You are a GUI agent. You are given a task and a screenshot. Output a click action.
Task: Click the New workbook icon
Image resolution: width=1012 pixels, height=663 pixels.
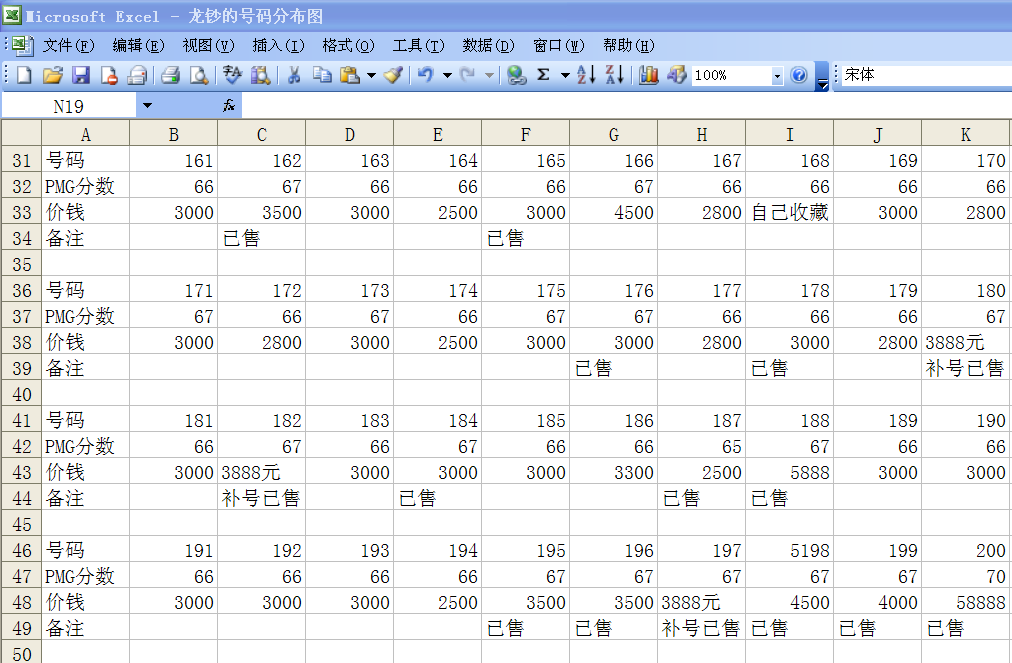pyautogui.click(x=24, y=75)
